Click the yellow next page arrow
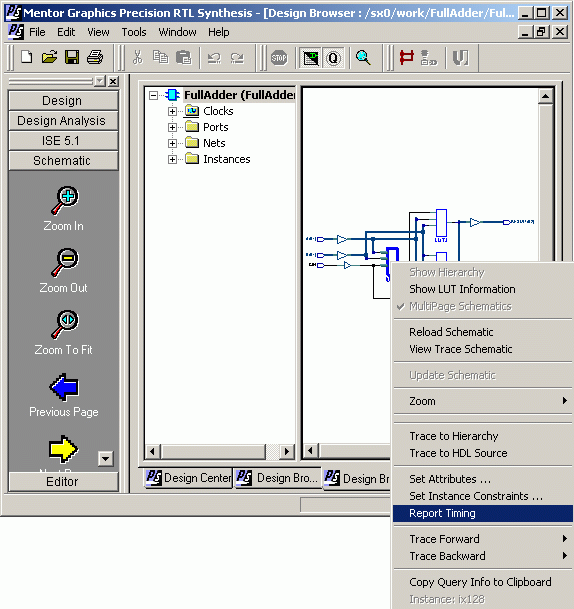 pos(64,449)
